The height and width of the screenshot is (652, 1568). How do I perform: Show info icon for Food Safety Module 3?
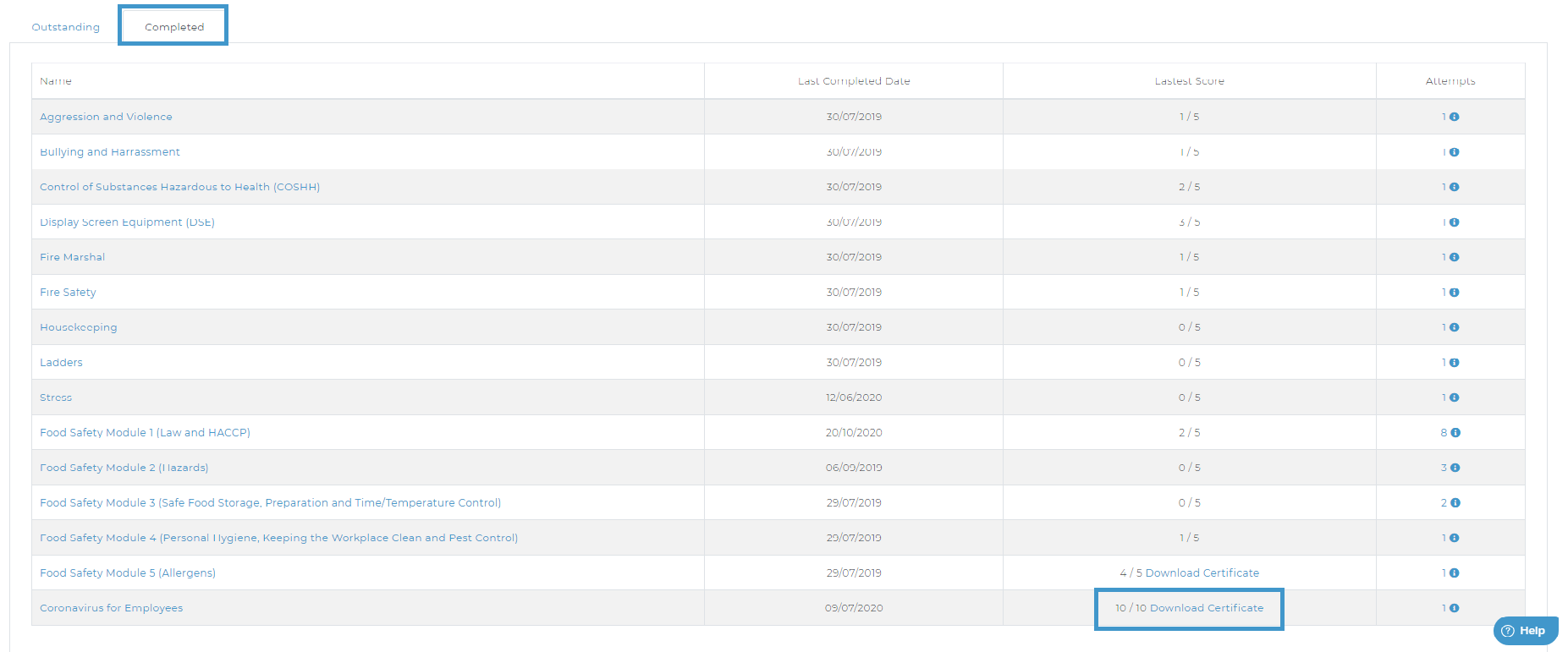point(1455,502)
